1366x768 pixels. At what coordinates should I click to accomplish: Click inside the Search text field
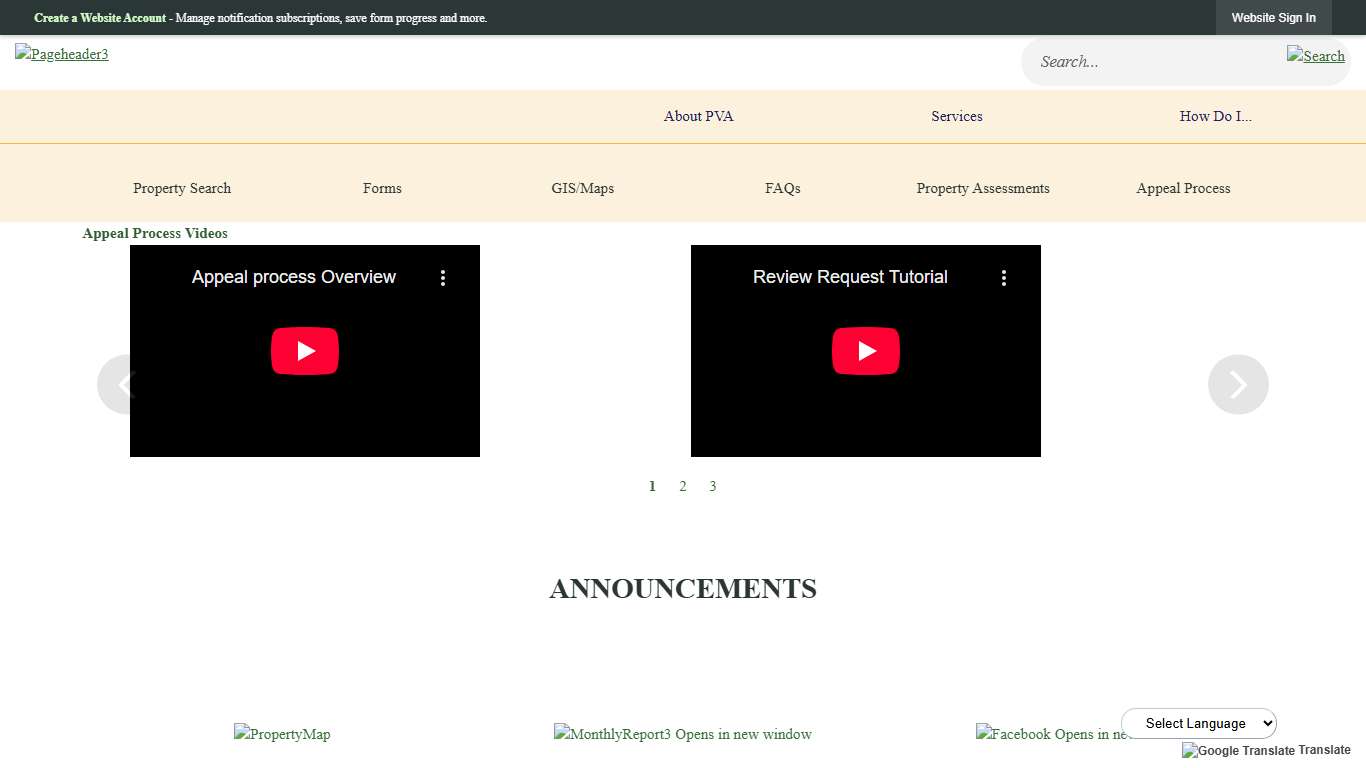(1150, 62)
